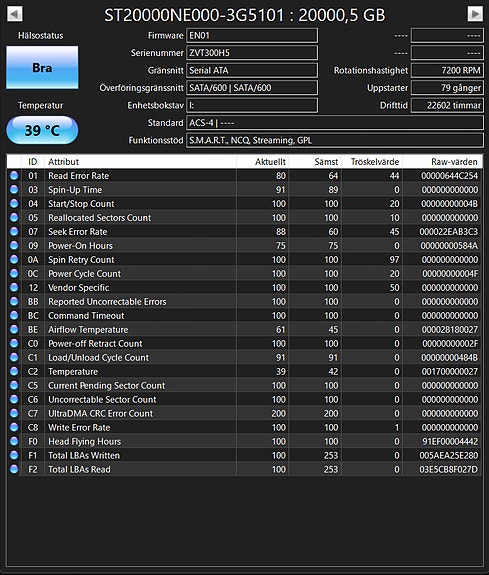Click raw value 00170000027
Screen dimensions: 489x575
[450, 371]
